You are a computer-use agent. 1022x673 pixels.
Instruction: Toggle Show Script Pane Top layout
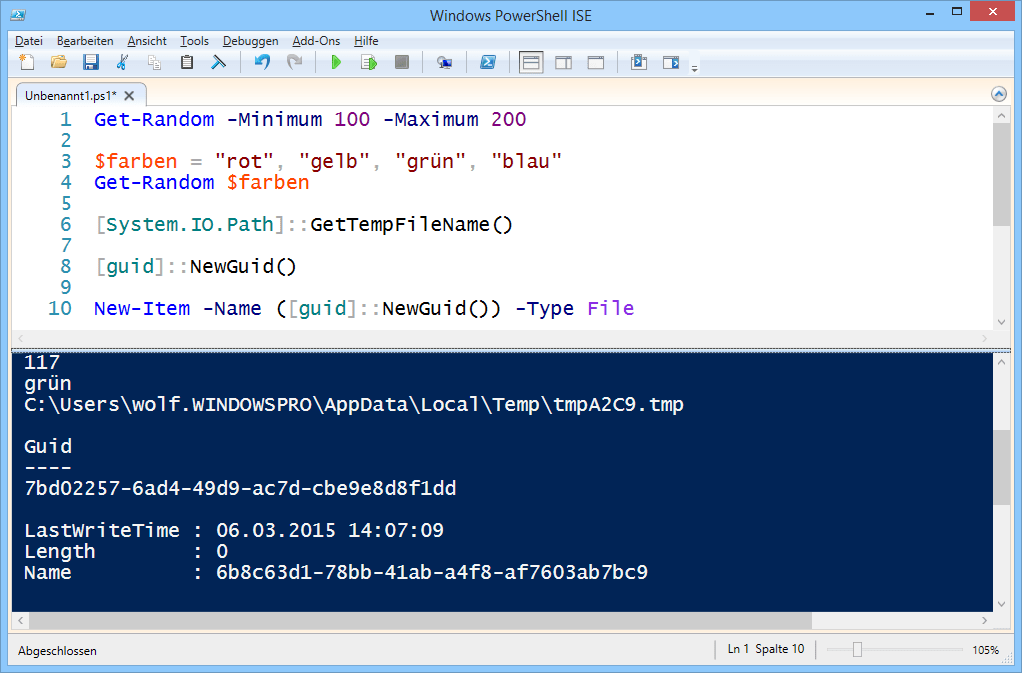[x=532, y=62]
